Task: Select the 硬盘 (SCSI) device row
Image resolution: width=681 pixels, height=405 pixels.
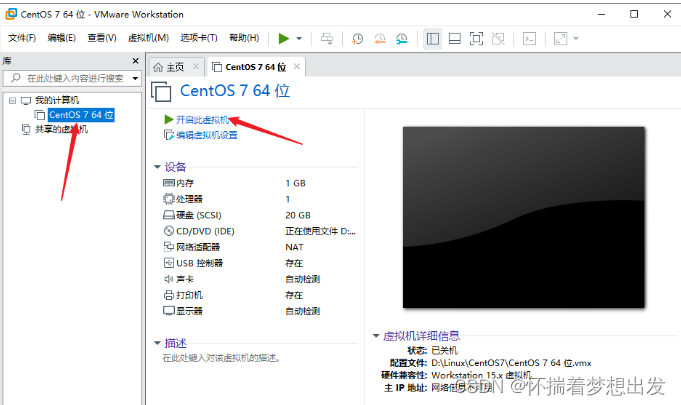Action: pyautogui.click(x=260, y=215)
